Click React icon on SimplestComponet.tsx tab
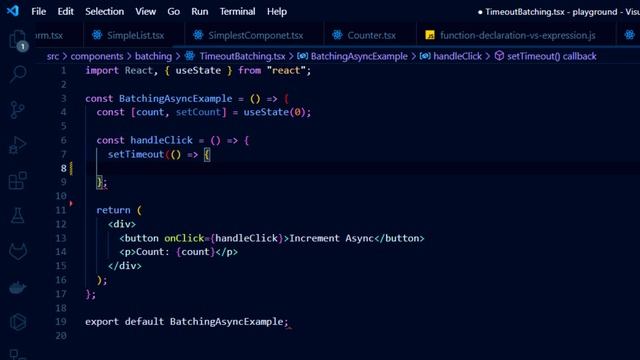Viewport: 640px width, 360px height. pyautogui.click(x=198, y=35)
